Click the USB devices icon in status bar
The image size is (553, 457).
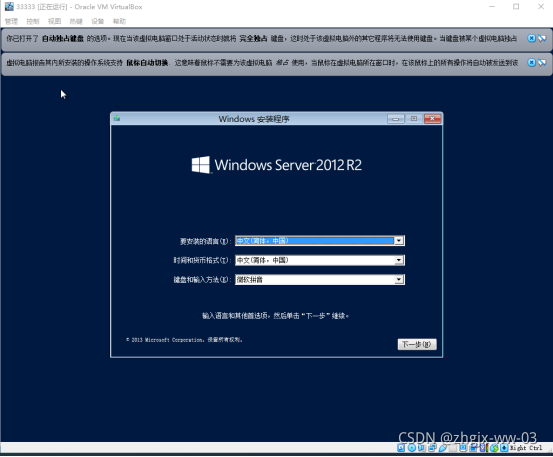coord(443,447)
